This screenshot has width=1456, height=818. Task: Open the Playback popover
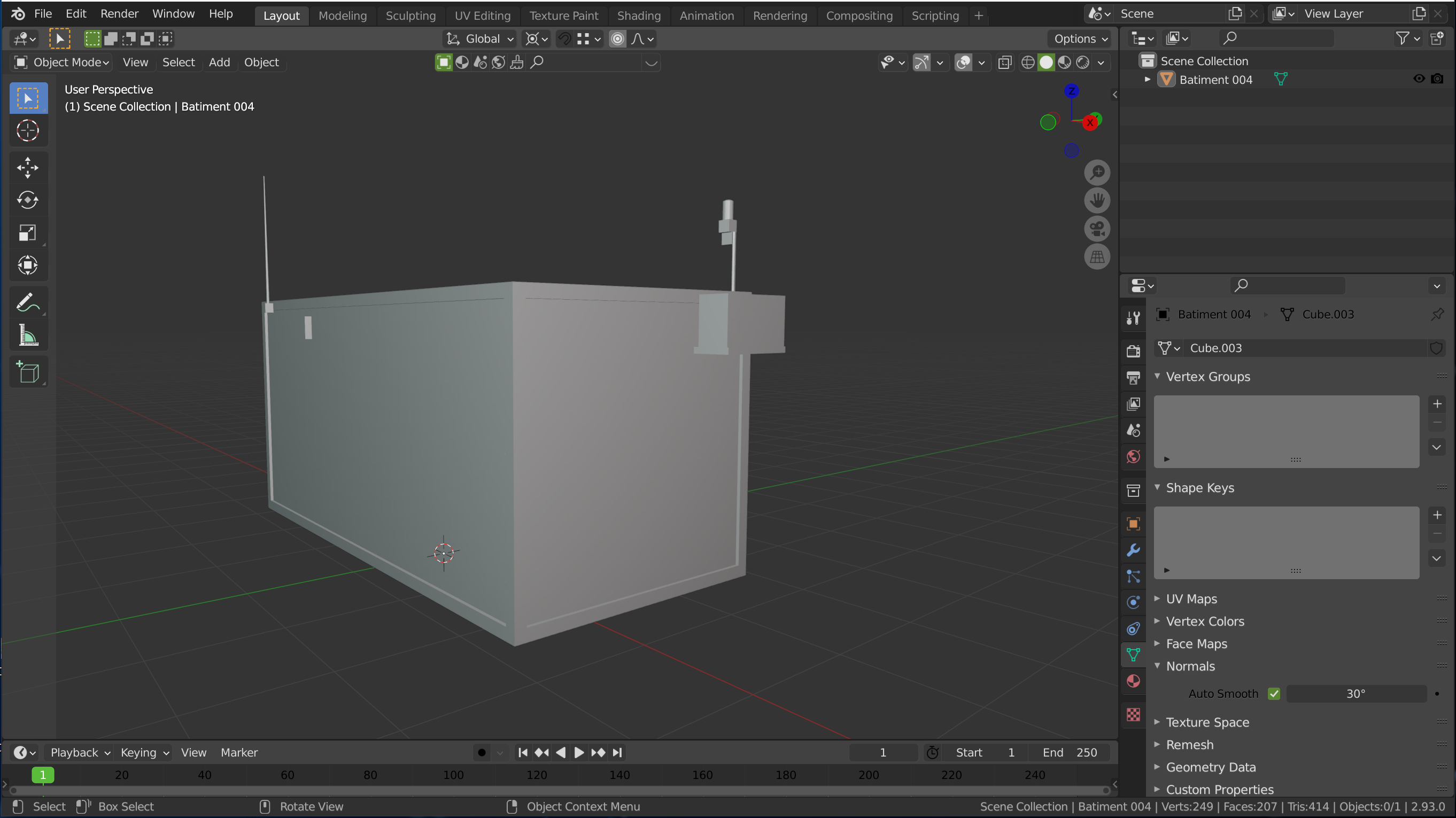coord(80,752)
